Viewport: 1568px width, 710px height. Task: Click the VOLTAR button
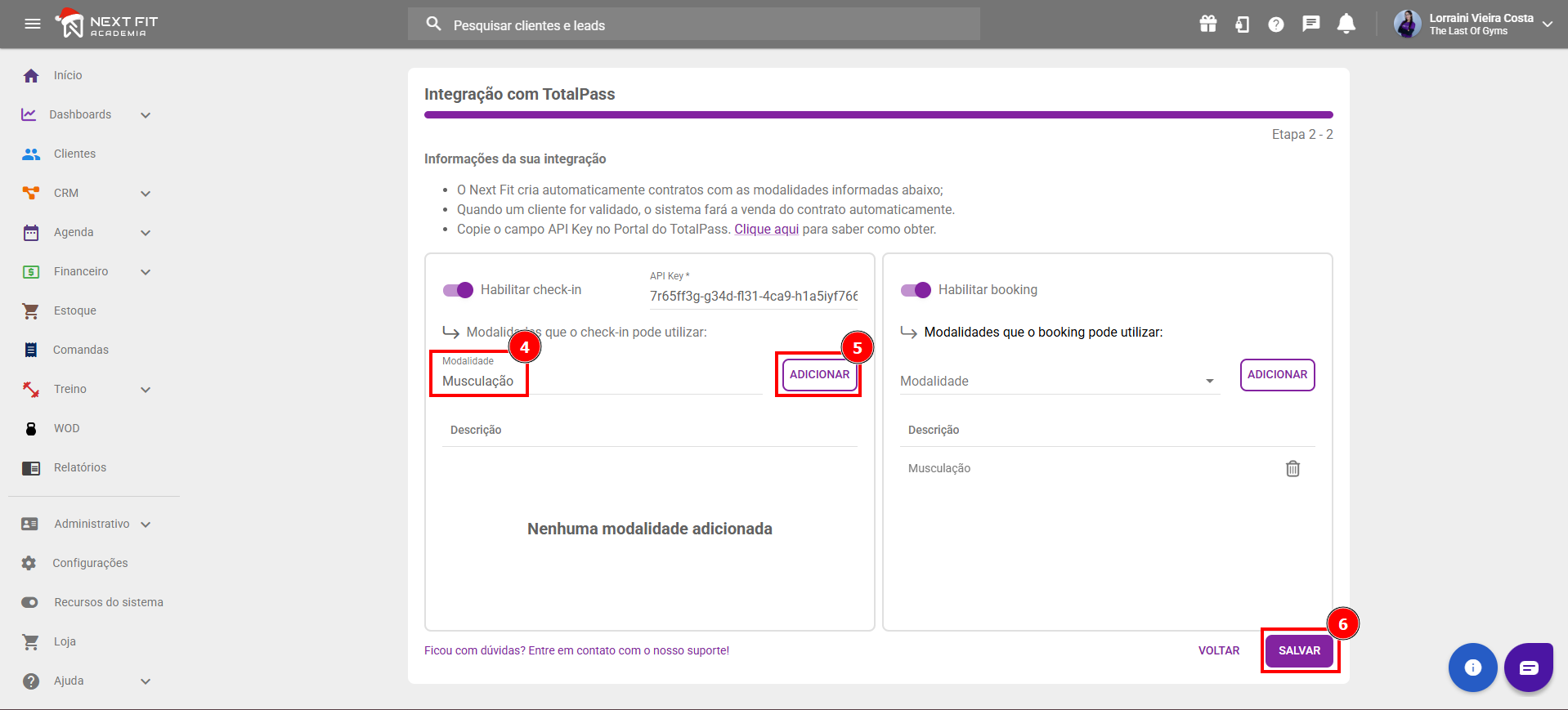(x=1219, y=650)
